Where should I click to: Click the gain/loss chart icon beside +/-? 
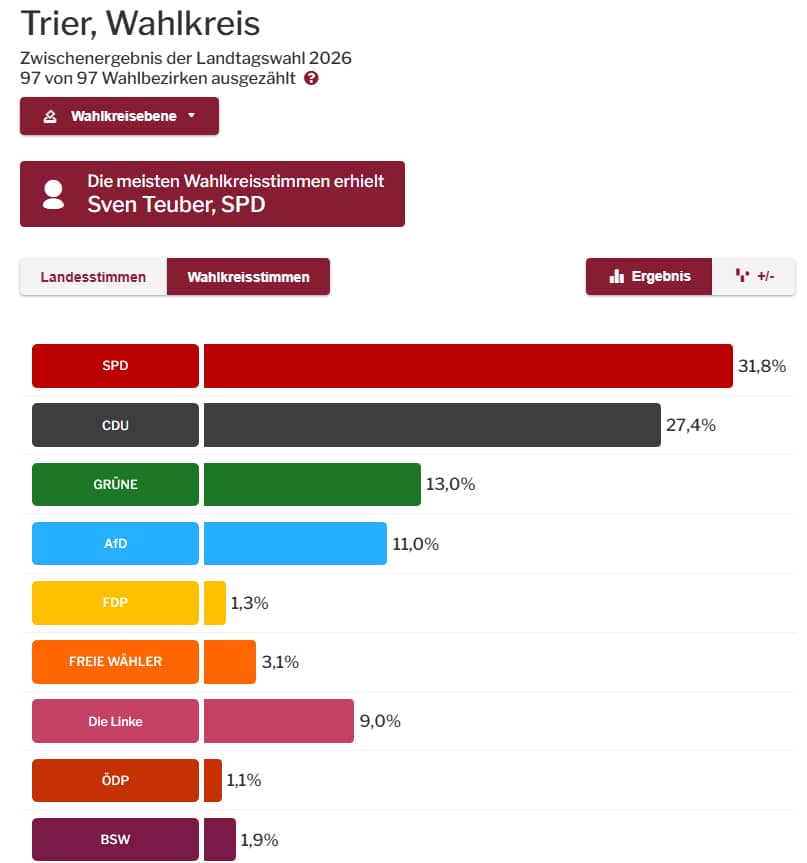coord(742,276)
